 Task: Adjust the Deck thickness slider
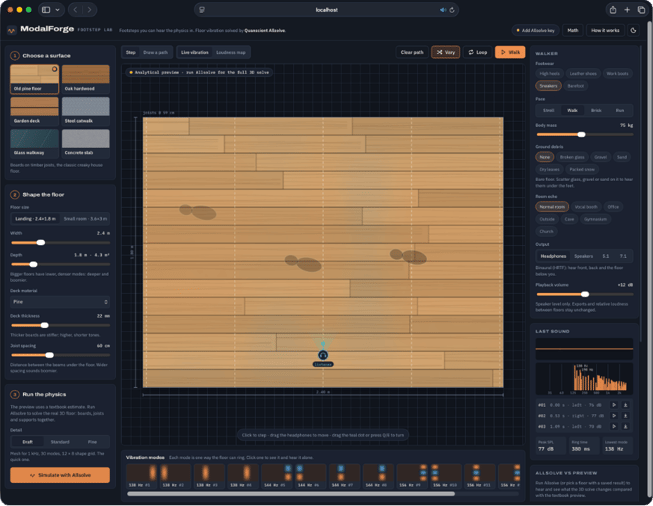click(60, 325)
